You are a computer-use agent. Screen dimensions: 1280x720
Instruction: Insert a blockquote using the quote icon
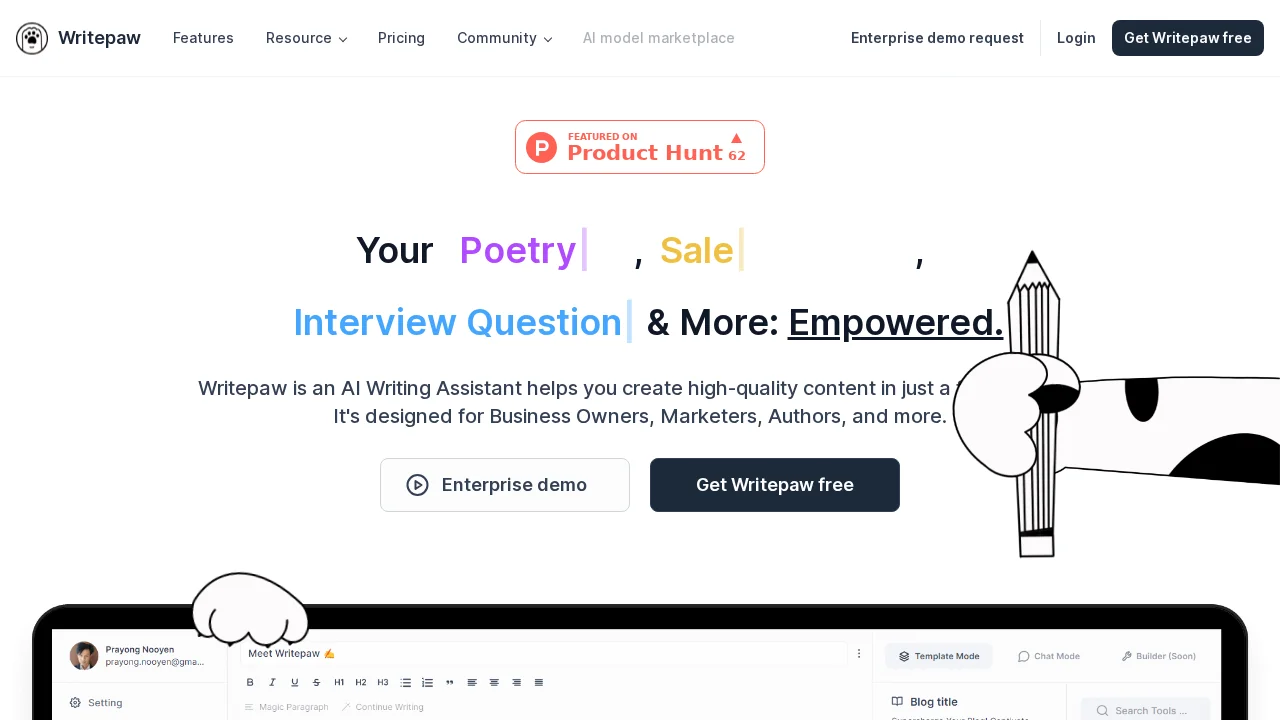coord(450,682)
